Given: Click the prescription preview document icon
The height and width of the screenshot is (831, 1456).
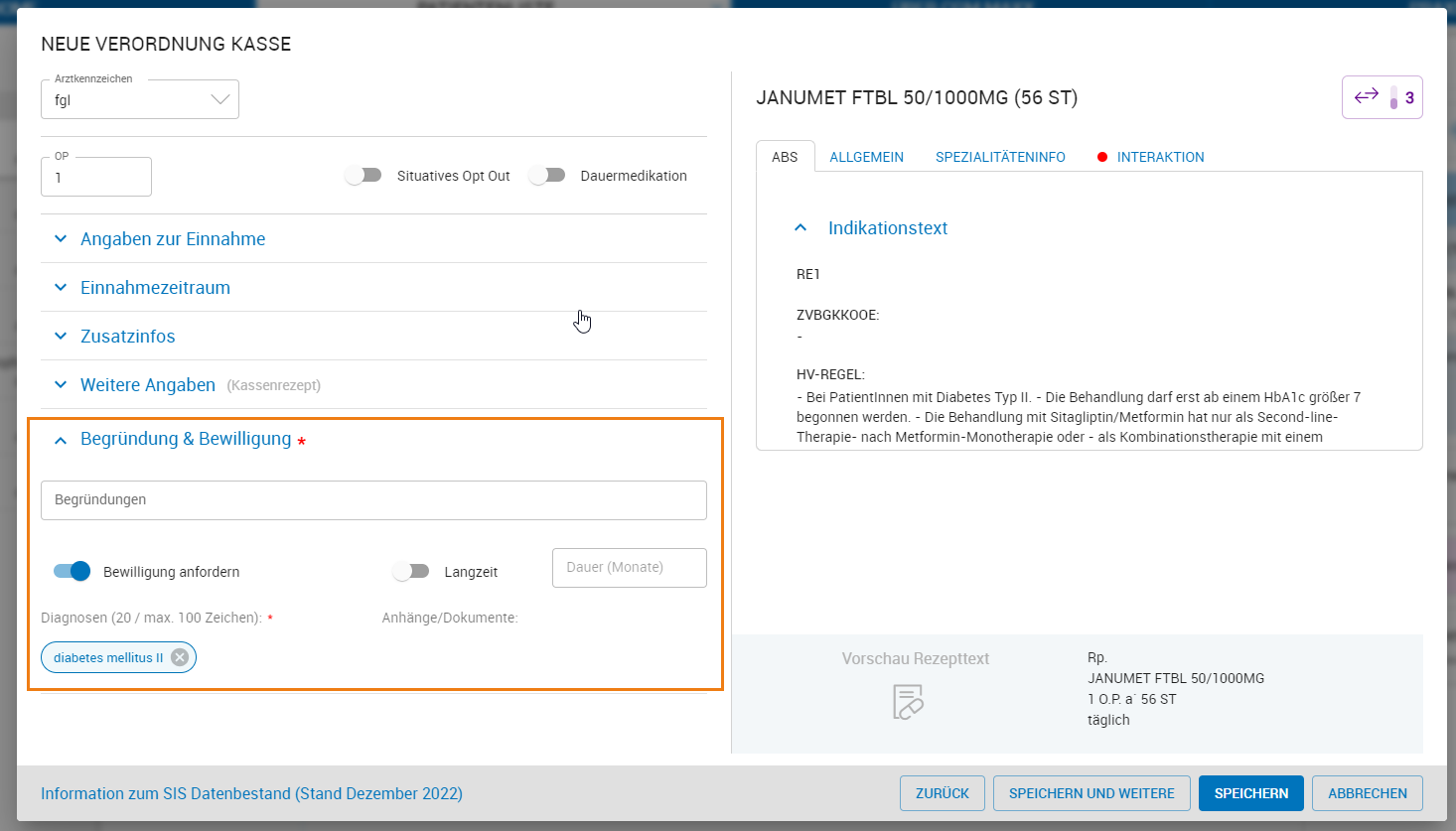Looking at the screenshot, I should [x=908, y=702].
